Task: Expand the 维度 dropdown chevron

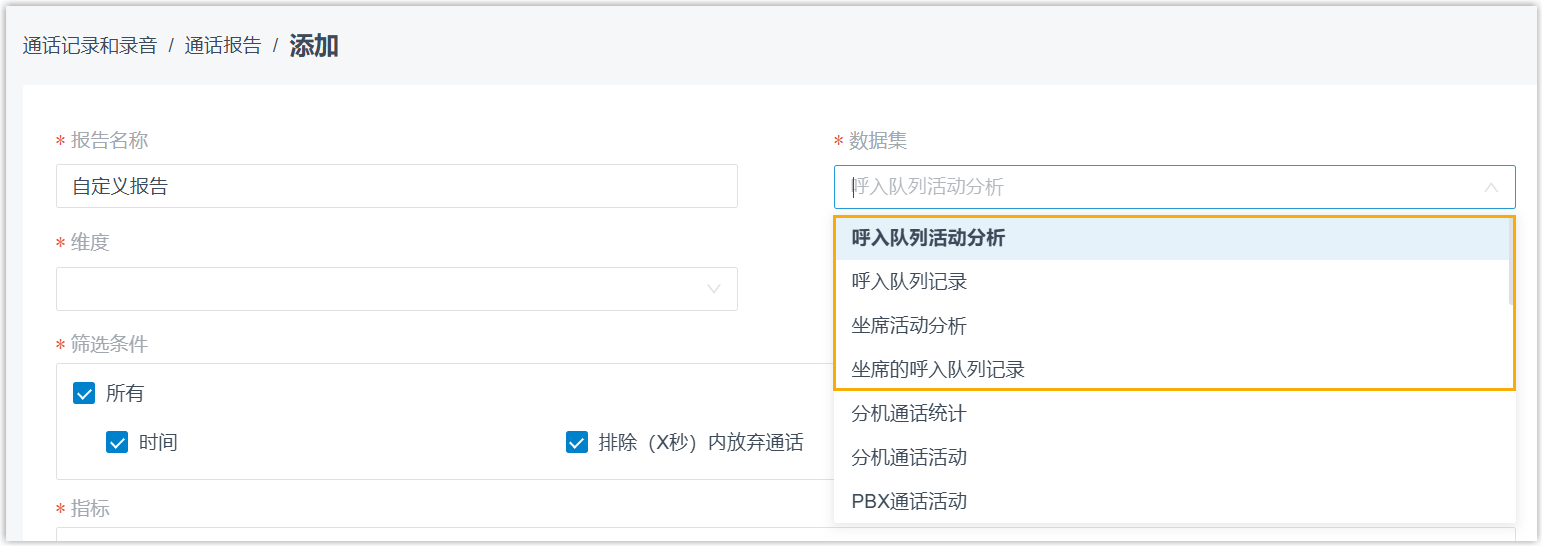Action: pyautogui.click(x=714, y=289)
